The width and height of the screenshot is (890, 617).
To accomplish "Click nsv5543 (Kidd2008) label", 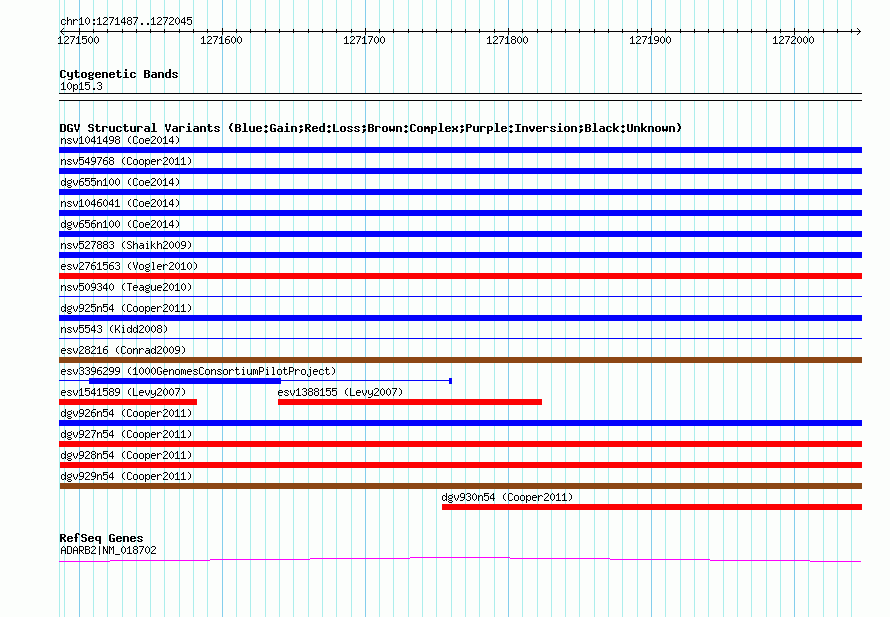I will [114, 329].
